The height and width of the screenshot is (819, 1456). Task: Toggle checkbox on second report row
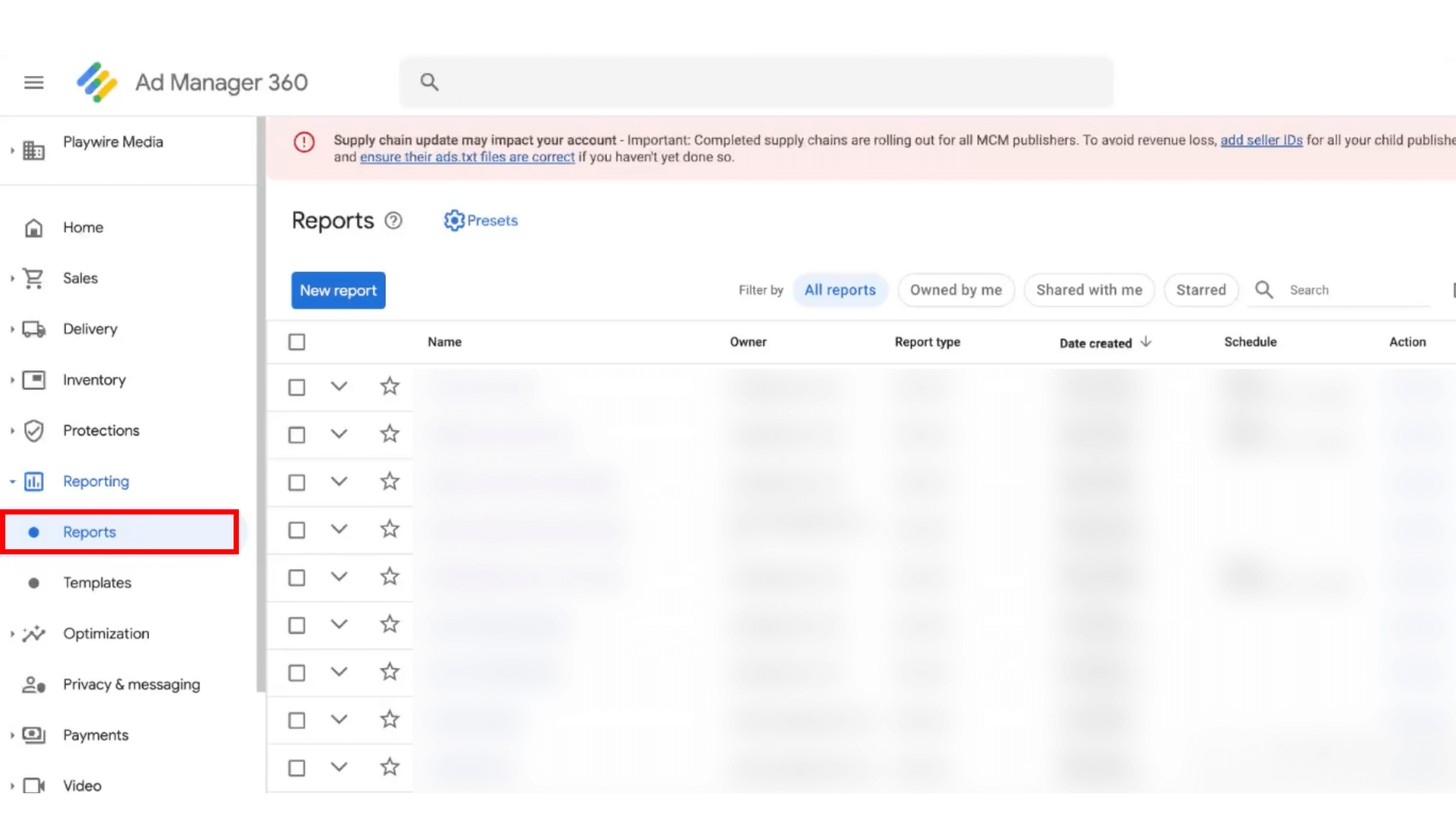pos(297,434)
